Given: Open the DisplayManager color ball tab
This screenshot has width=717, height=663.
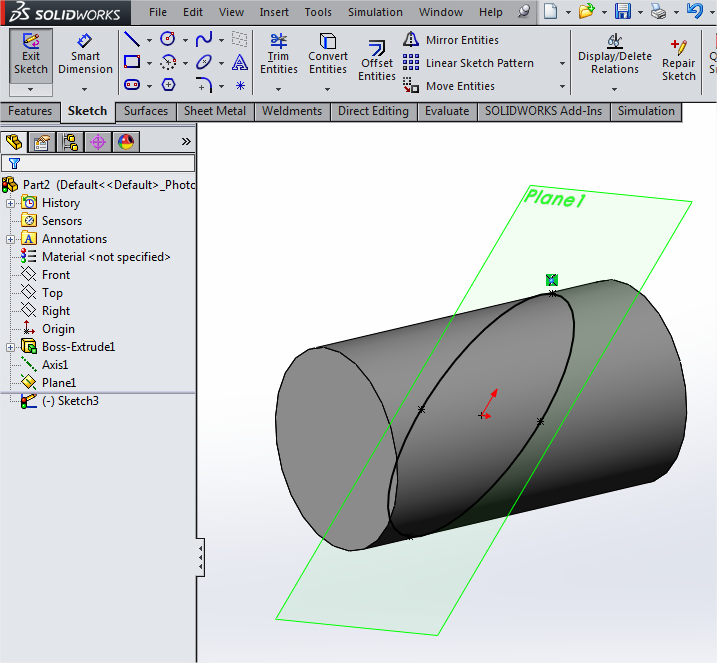Looking at the screenshot, I should tap(126, 142).
